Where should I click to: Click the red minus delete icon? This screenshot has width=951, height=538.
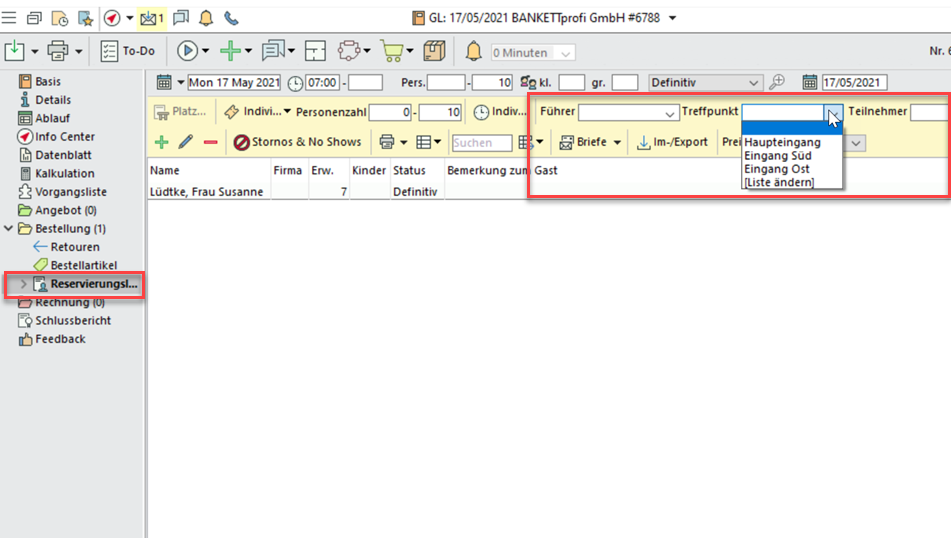coord(210,143)
